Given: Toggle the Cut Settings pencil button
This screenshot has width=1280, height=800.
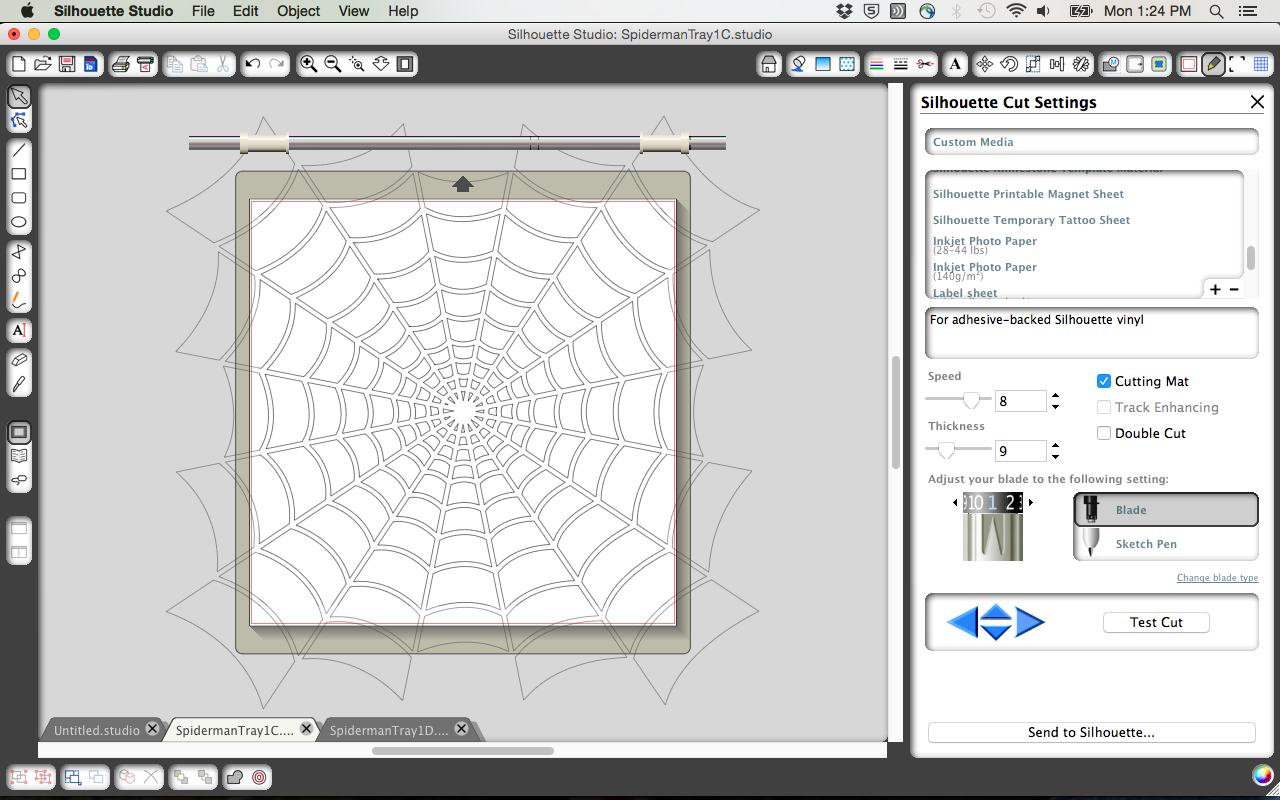Looking at the screenshot, I should pos(1213,64).
